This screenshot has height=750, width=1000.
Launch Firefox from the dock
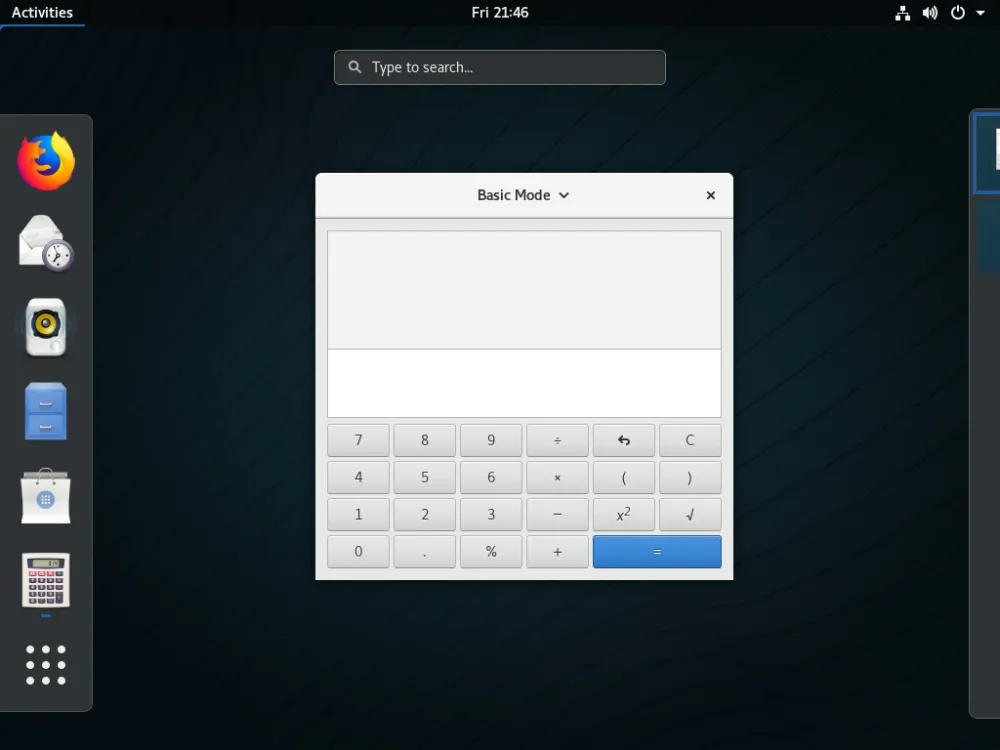click(47, 160)
